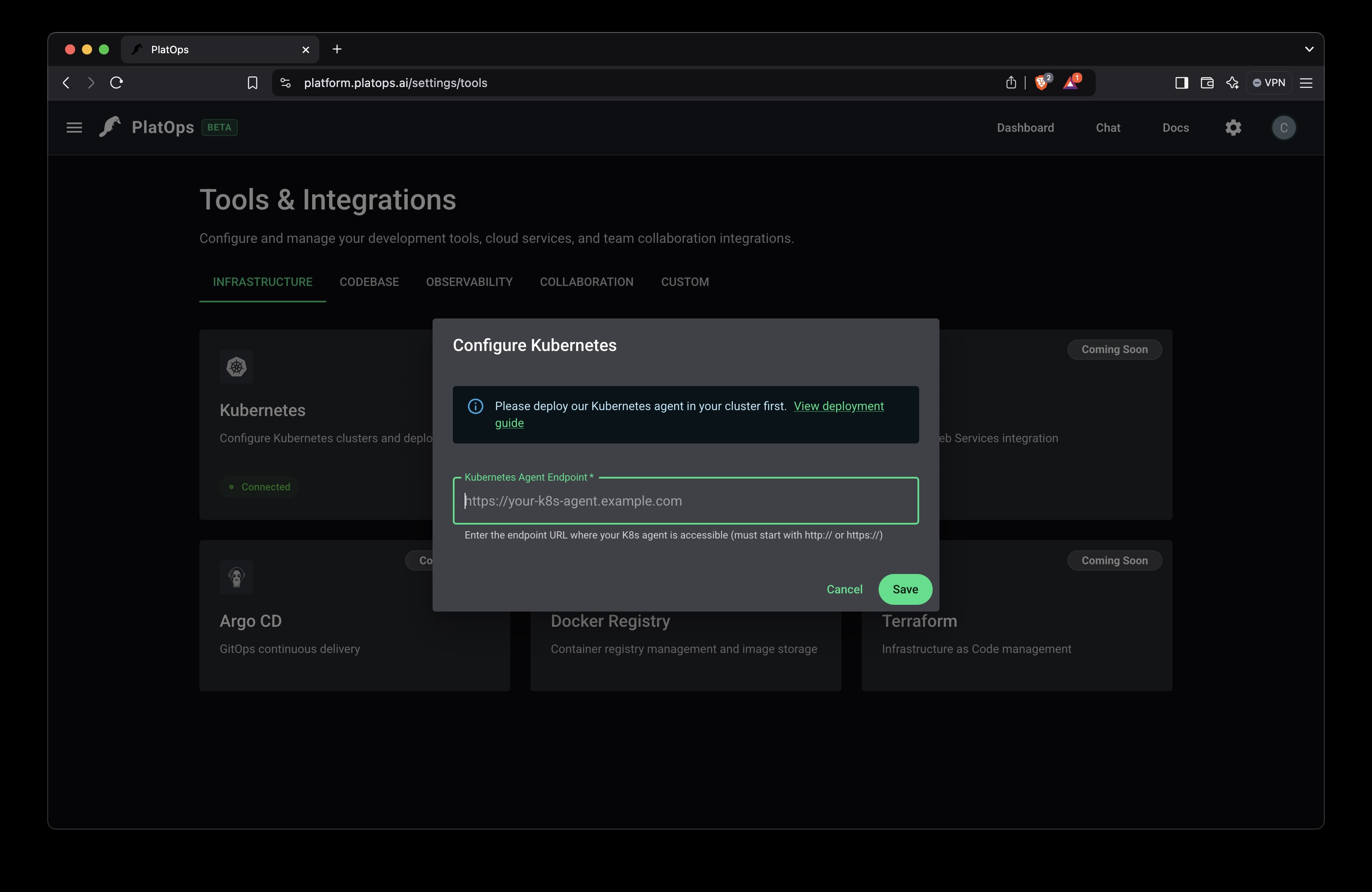
Task: Click the user avatar icon top right
Action: point(1284,127)
